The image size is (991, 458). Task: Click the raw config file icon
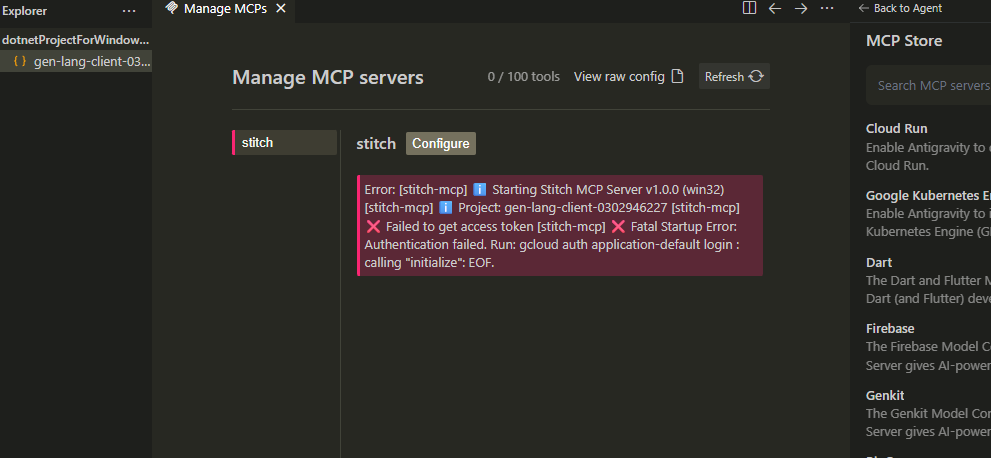click(x=677, y=77)
